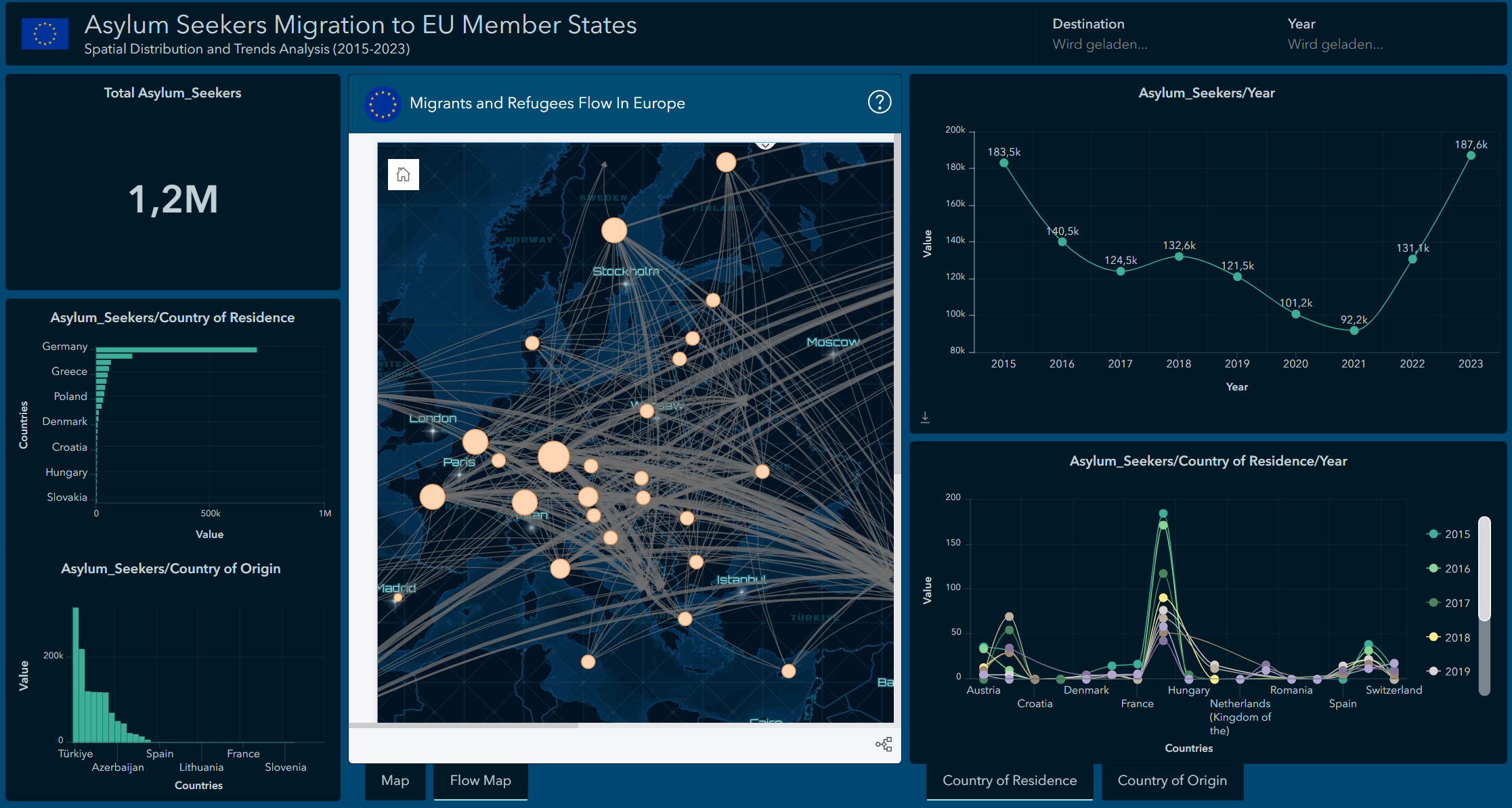Click the round EU emblem beside the map title

[x=383, y=104]
